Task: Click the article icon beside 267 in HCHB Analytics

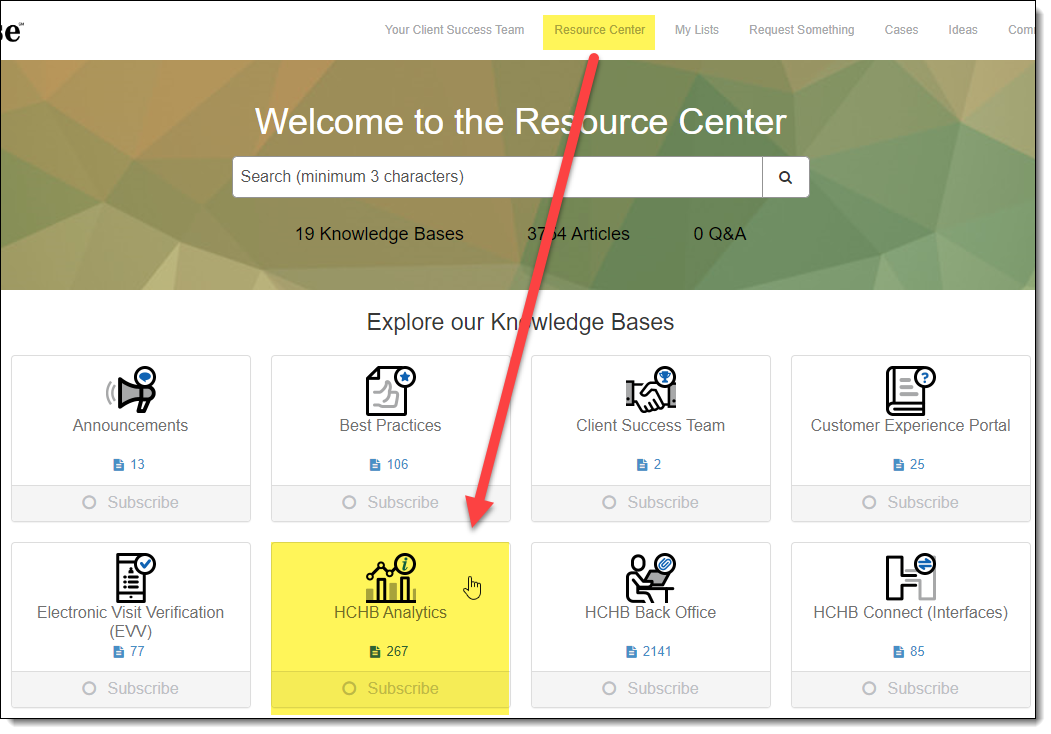Action: [x=375, y=652]
